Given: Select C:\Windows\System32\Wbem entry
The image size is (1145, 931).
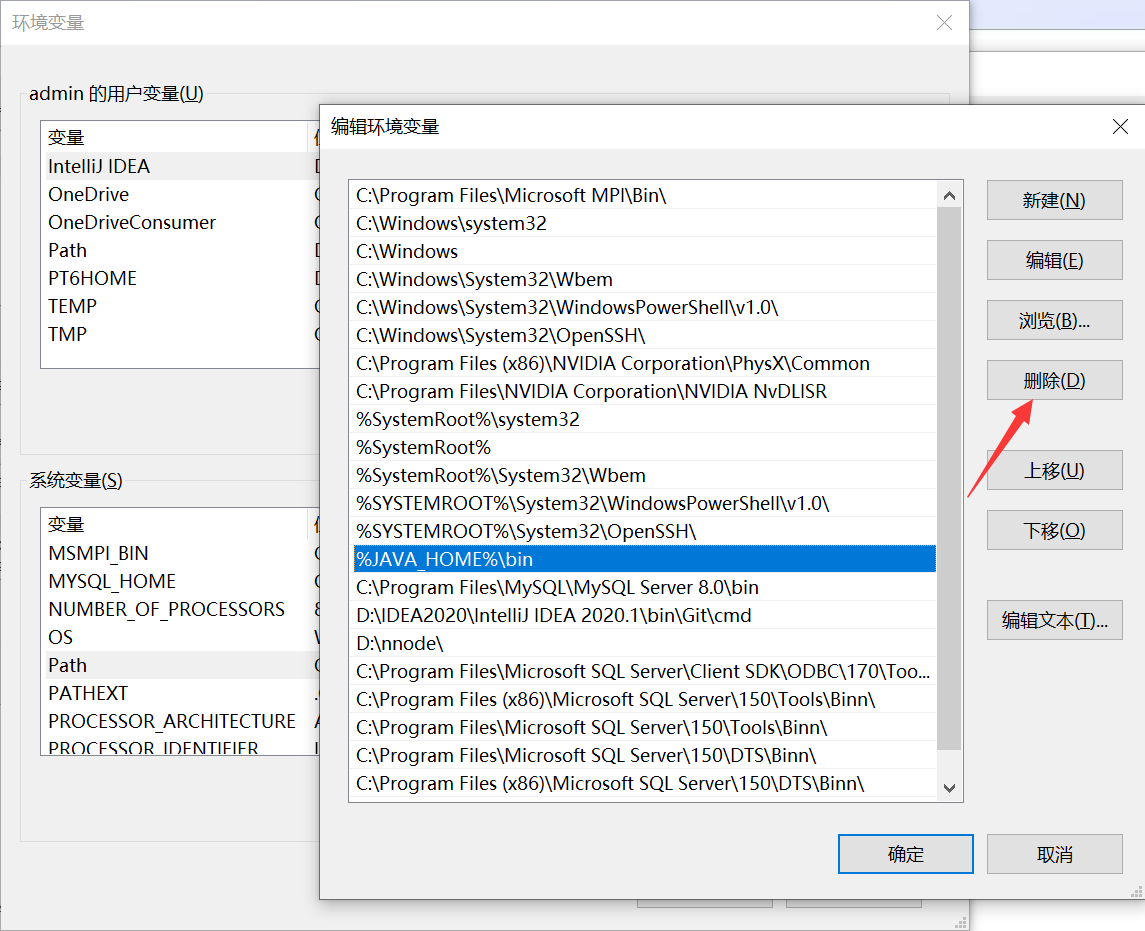Looking at the screenshot, I should click(x=644, y=280).
